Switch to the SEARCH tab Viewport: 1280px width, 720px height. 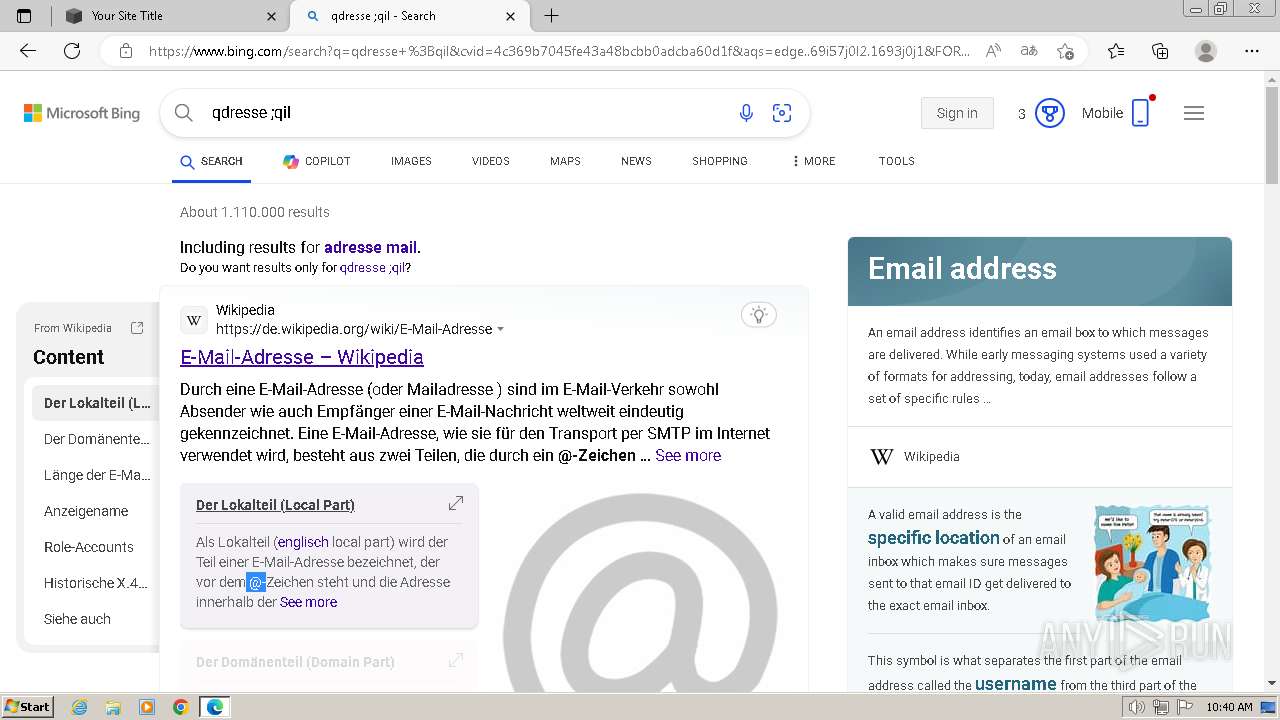click(x=211, y=161)
